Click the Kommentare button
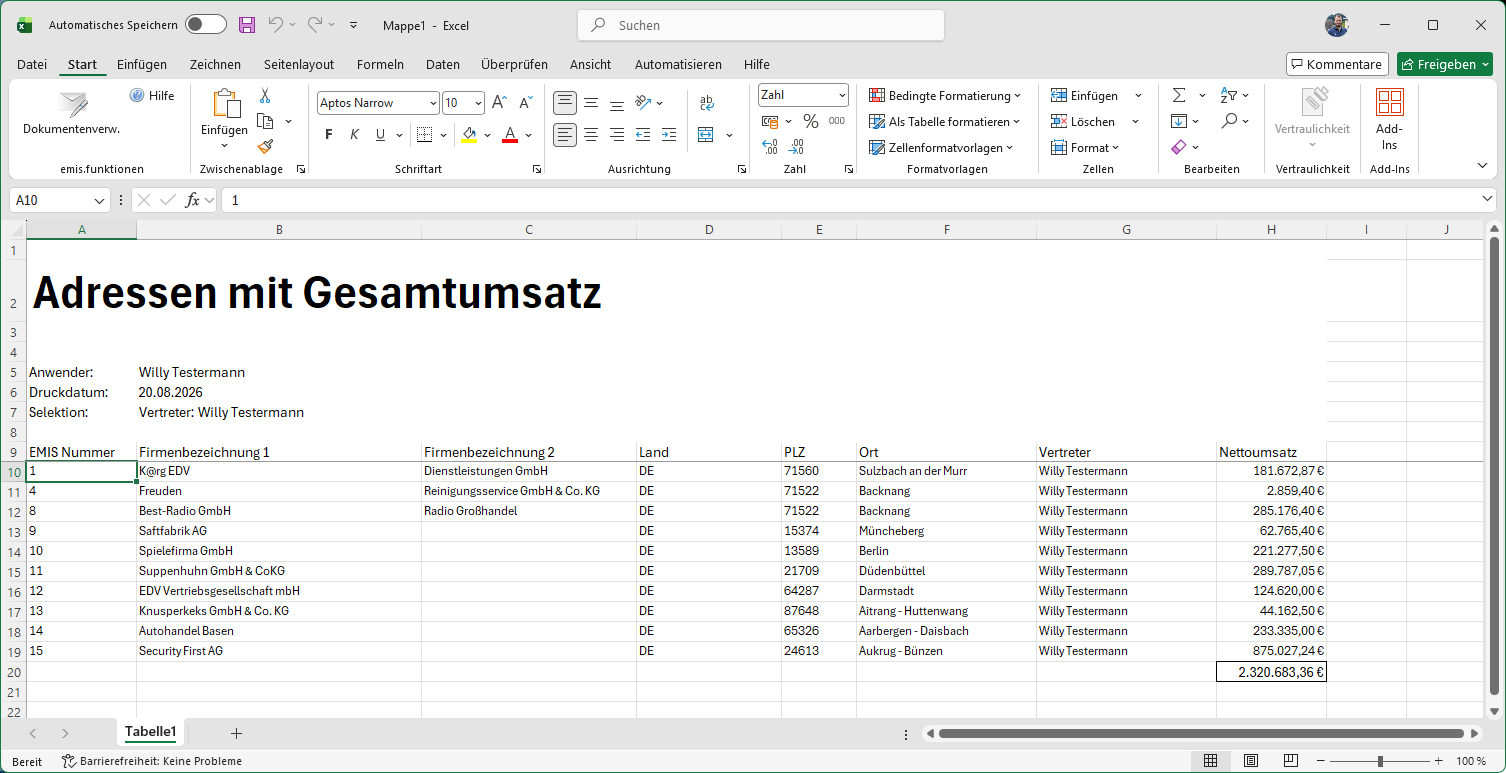This screenshot has height=773, width=1506. point(1337,64)
